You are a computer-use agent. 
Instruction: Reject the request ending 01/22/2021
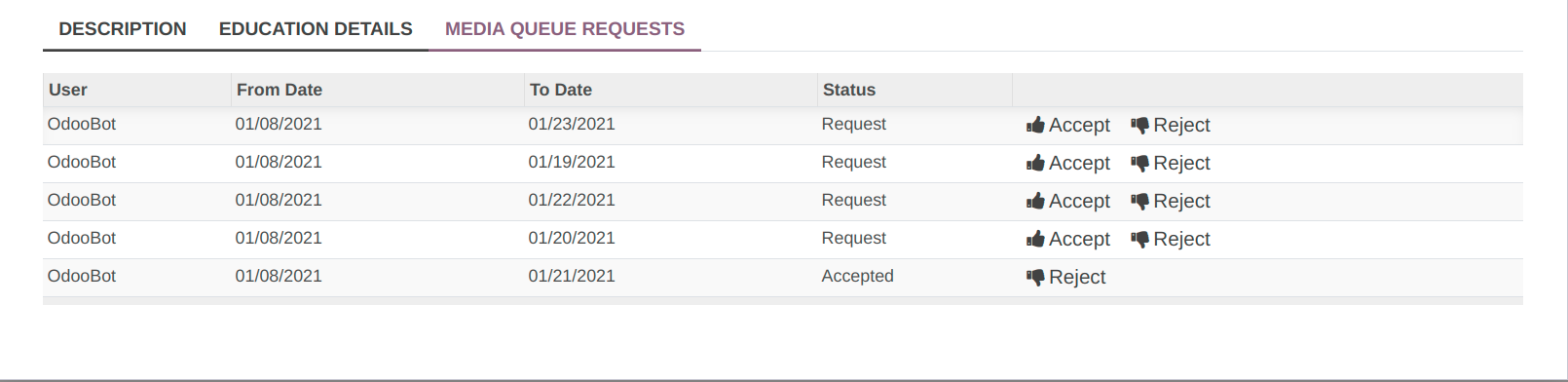[1171, 201]
